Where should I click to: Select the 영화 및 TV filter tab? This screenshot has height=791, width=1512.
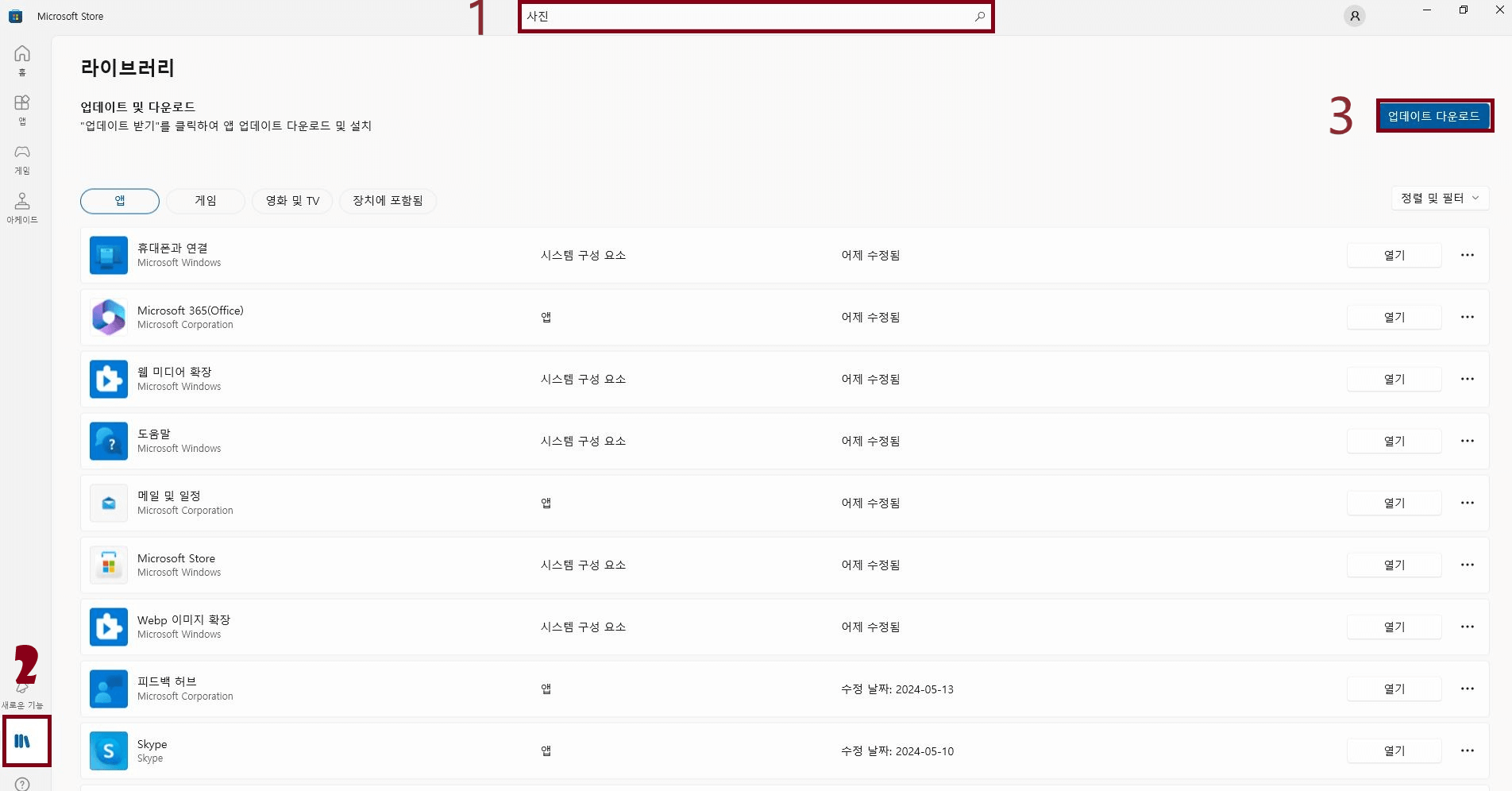[x=292, y=201]
